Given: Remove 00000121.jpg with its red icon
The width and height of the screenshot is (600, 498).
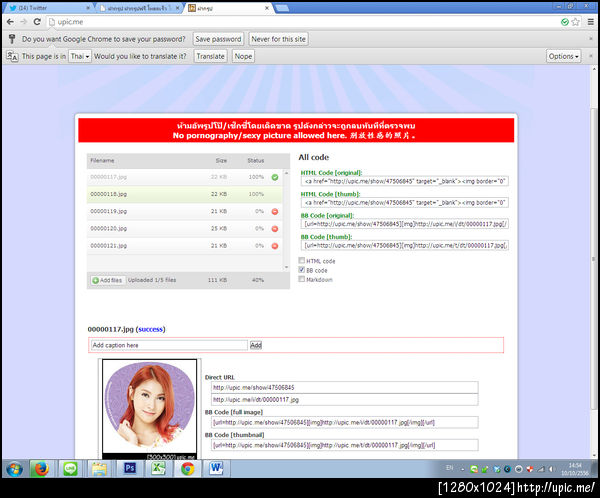Looking at the screenshot, I should pos(275,246).
